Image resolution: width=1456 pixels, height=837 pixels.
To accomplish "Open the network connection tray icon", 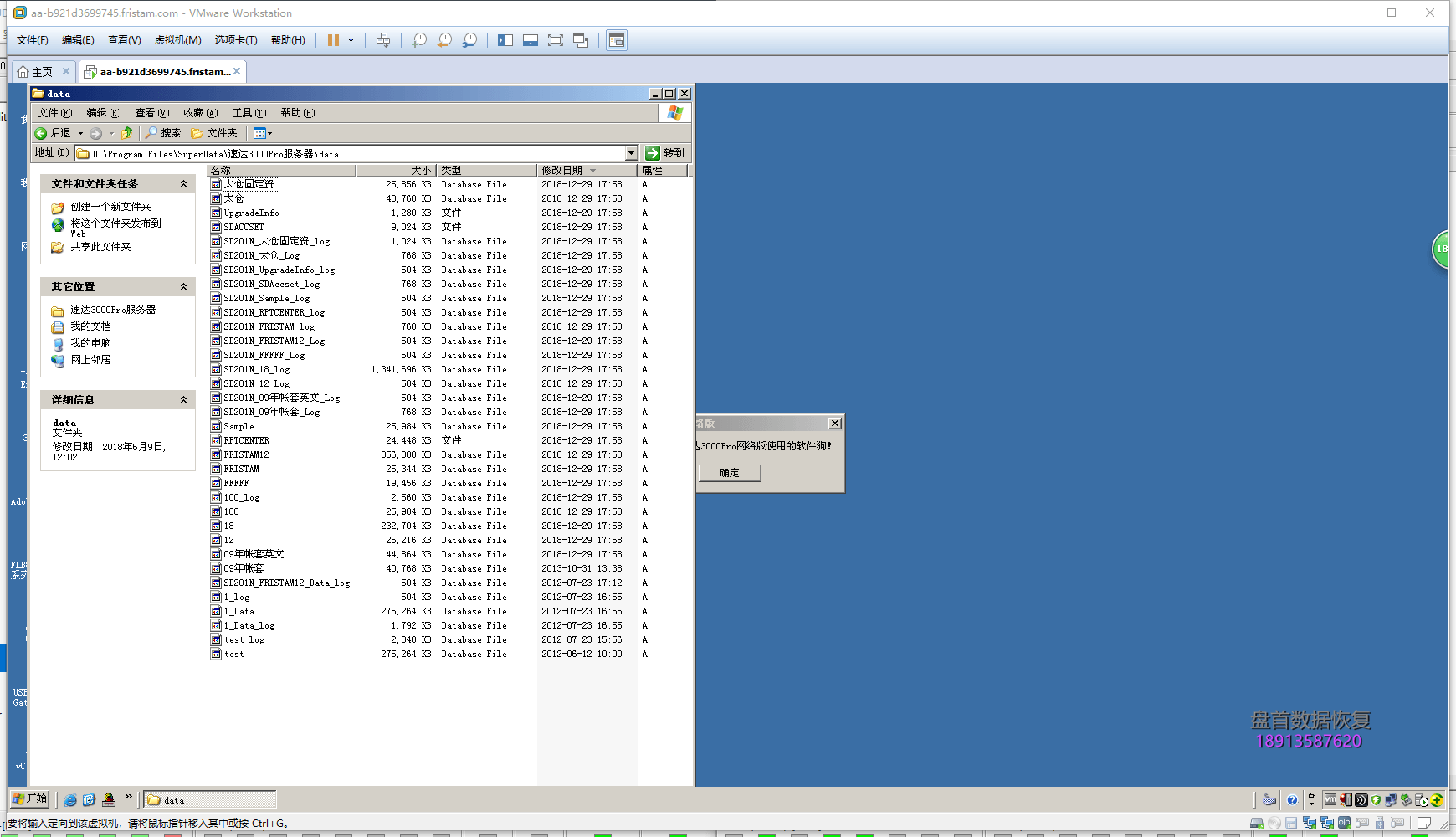I will [x=1391, y=800].
